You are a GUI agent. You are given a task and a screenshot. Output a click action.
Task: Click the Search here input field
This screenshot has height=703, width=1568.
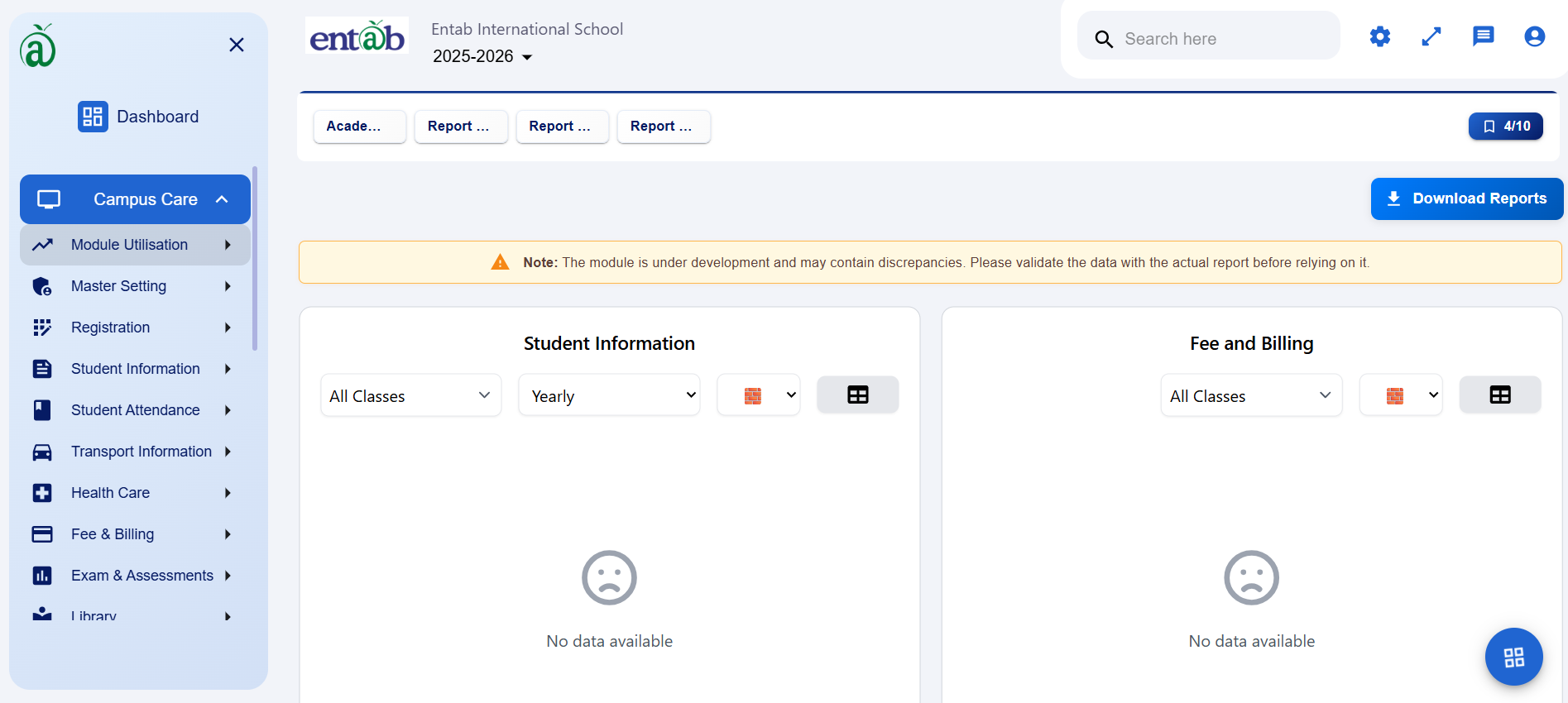pos(1225,39)
